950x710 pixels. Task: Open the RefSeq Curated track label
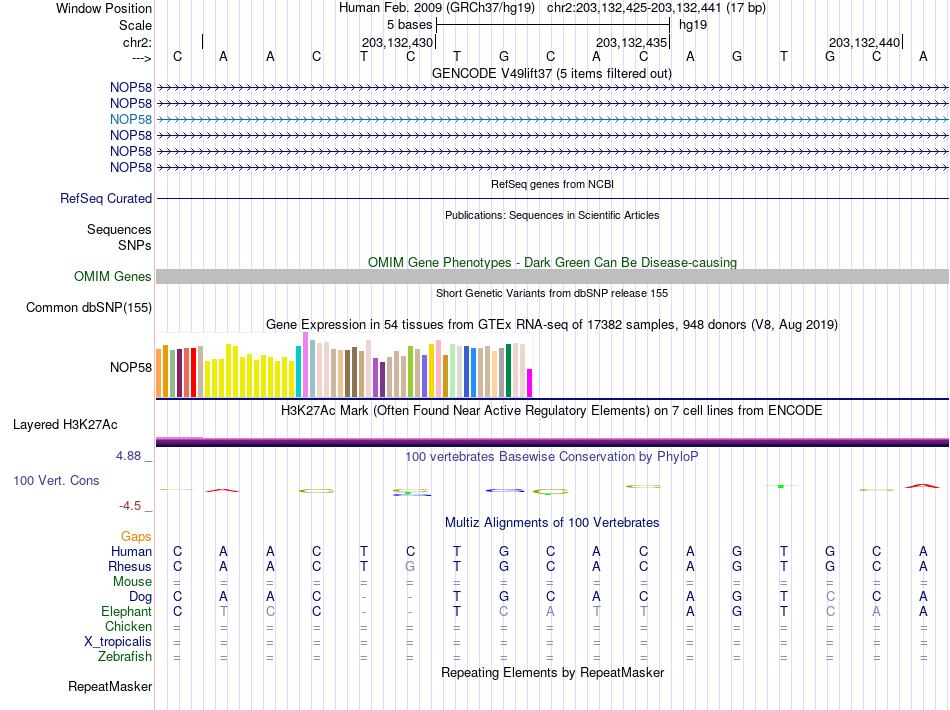tap(106, 198)
